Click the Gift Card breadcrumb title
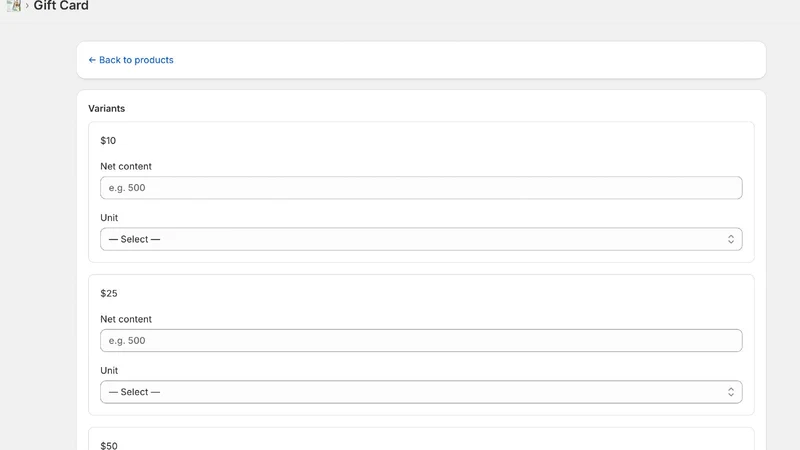The width and height of the screenshot is (800, 450). pos(61,6)
